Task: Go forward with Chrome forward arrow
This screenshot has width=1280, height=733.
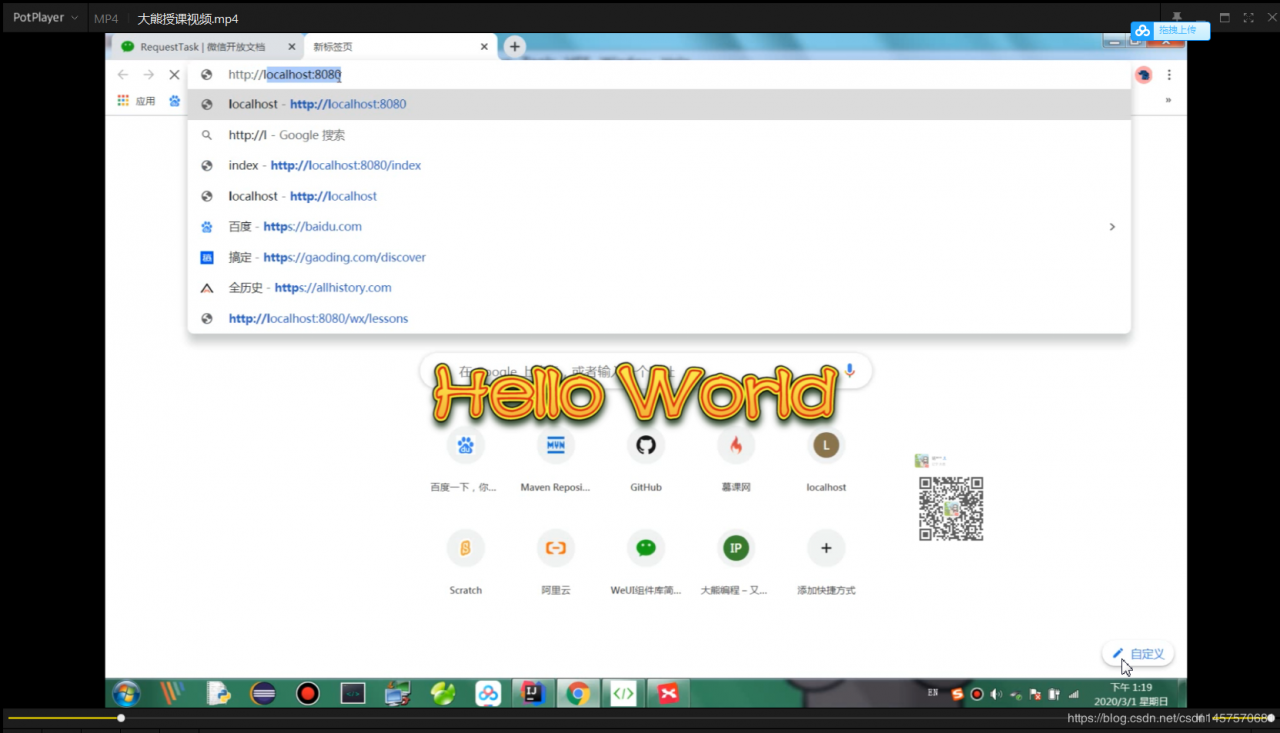Action: [148, 75]
